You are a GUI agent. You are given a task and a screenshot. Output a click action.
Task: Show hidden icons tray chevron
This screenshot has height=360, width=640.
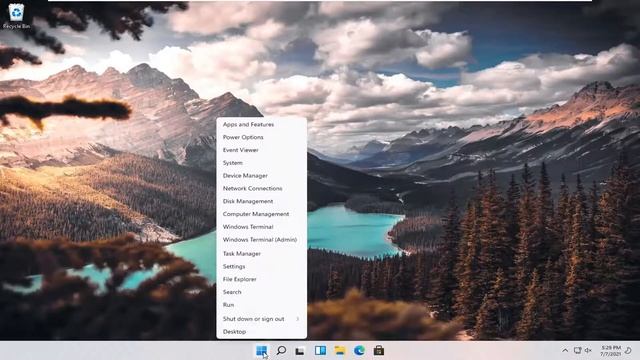[x=565, y=351]
